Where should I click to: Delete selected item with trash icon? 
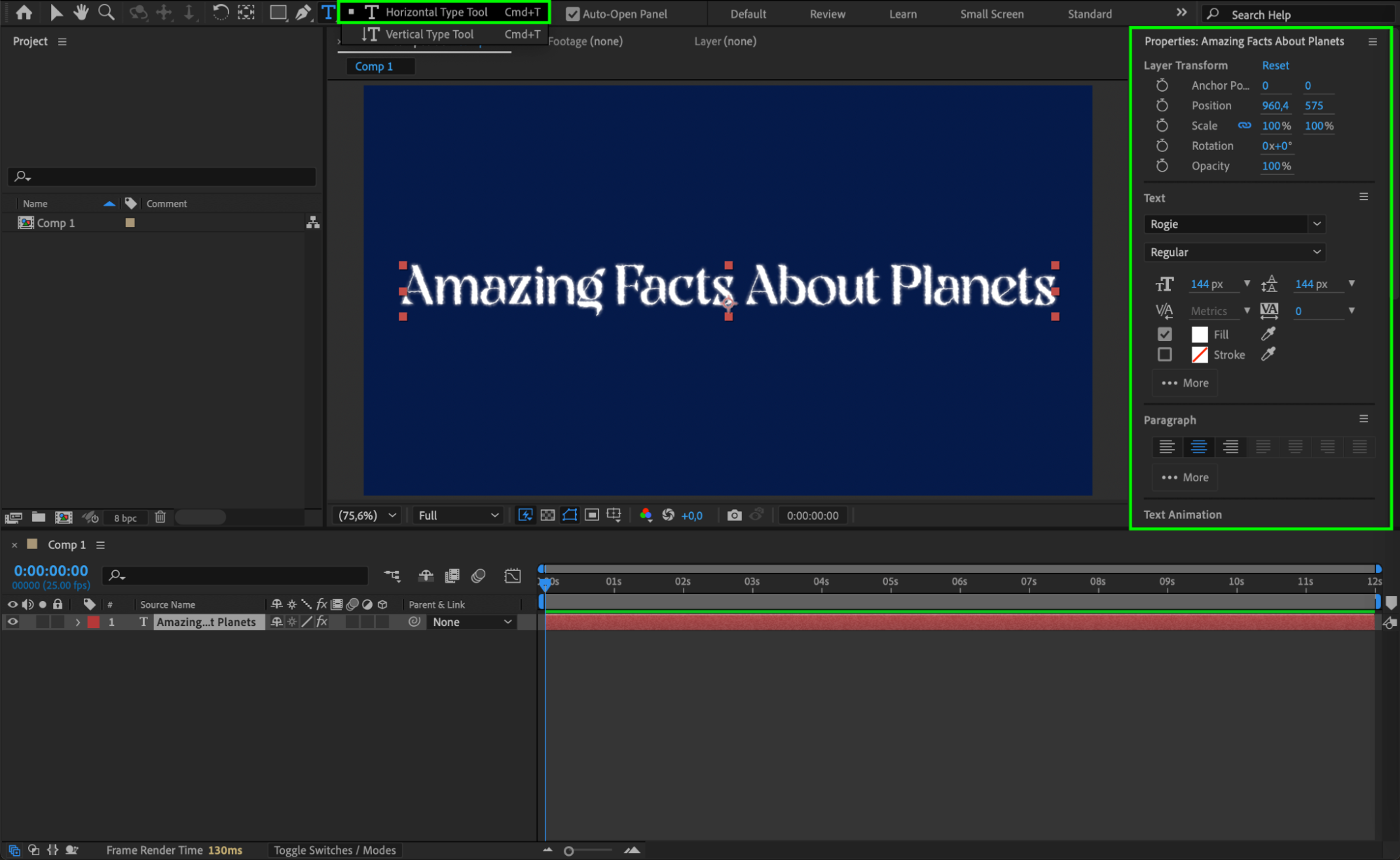(160, 518)
